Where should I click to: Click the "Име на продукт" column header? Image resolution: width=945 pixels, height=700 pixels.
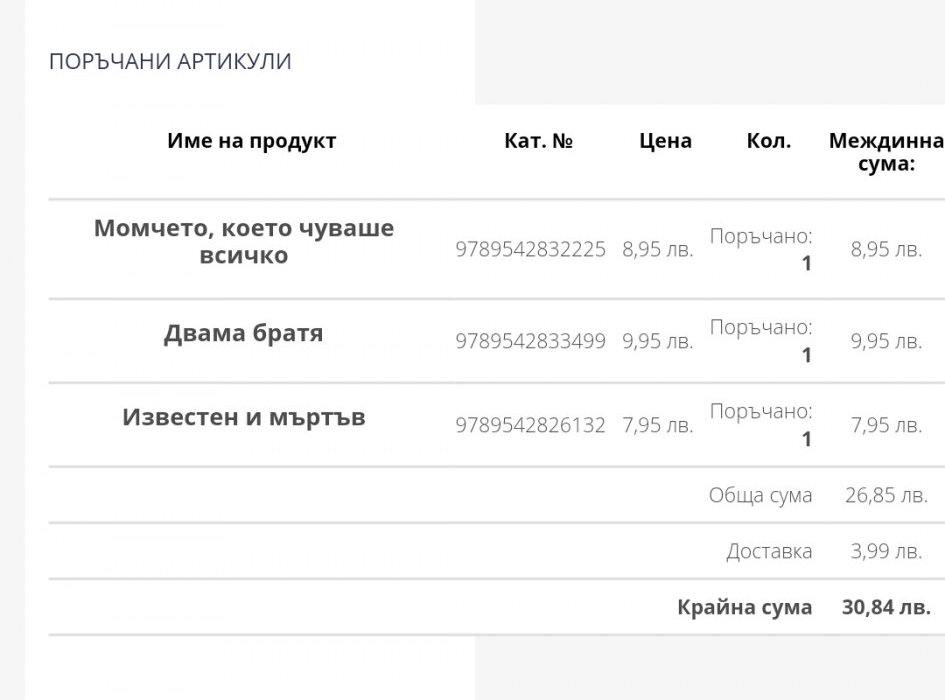(251, 141)
